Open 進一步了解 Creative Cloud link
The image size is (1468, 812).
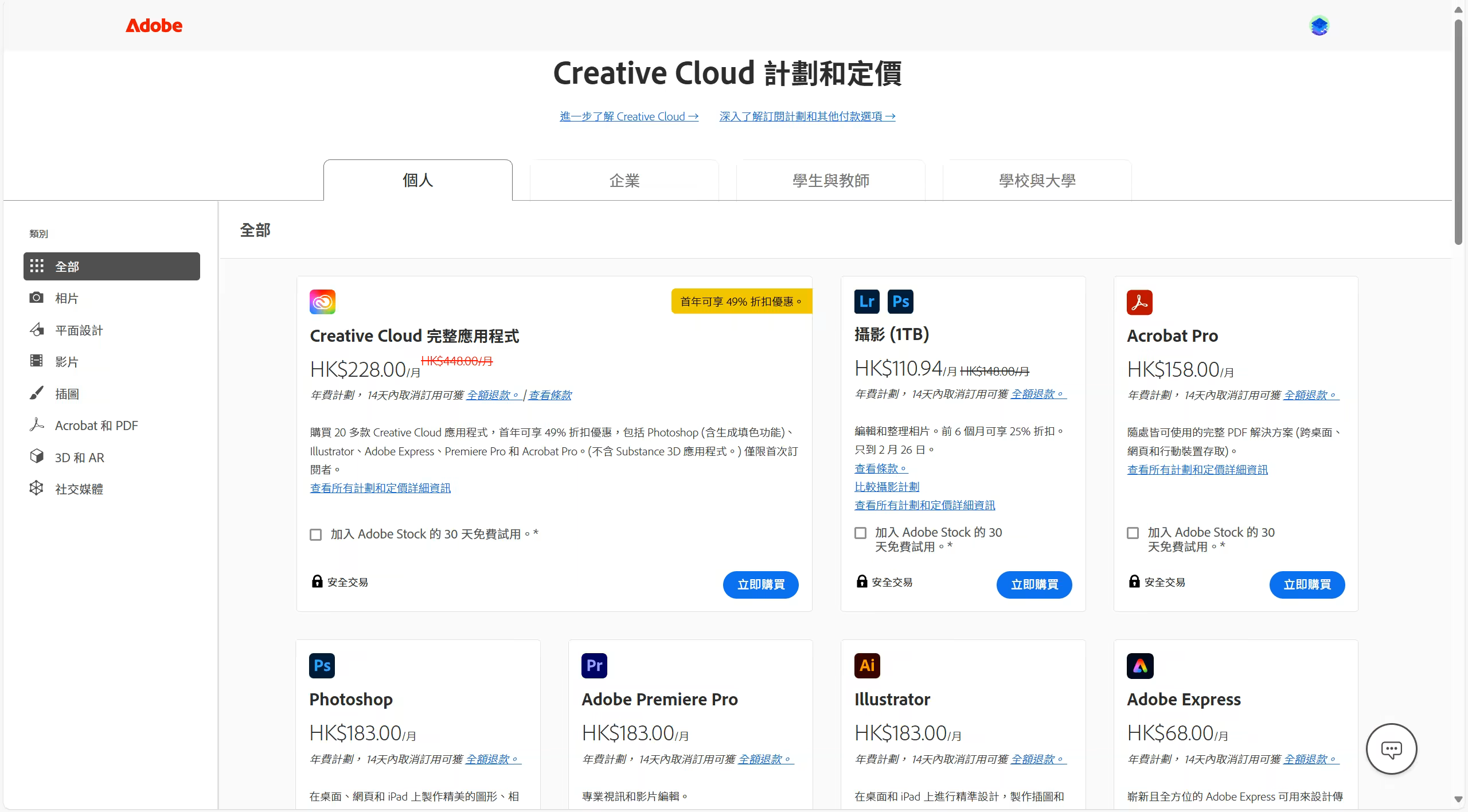[629, 116]
